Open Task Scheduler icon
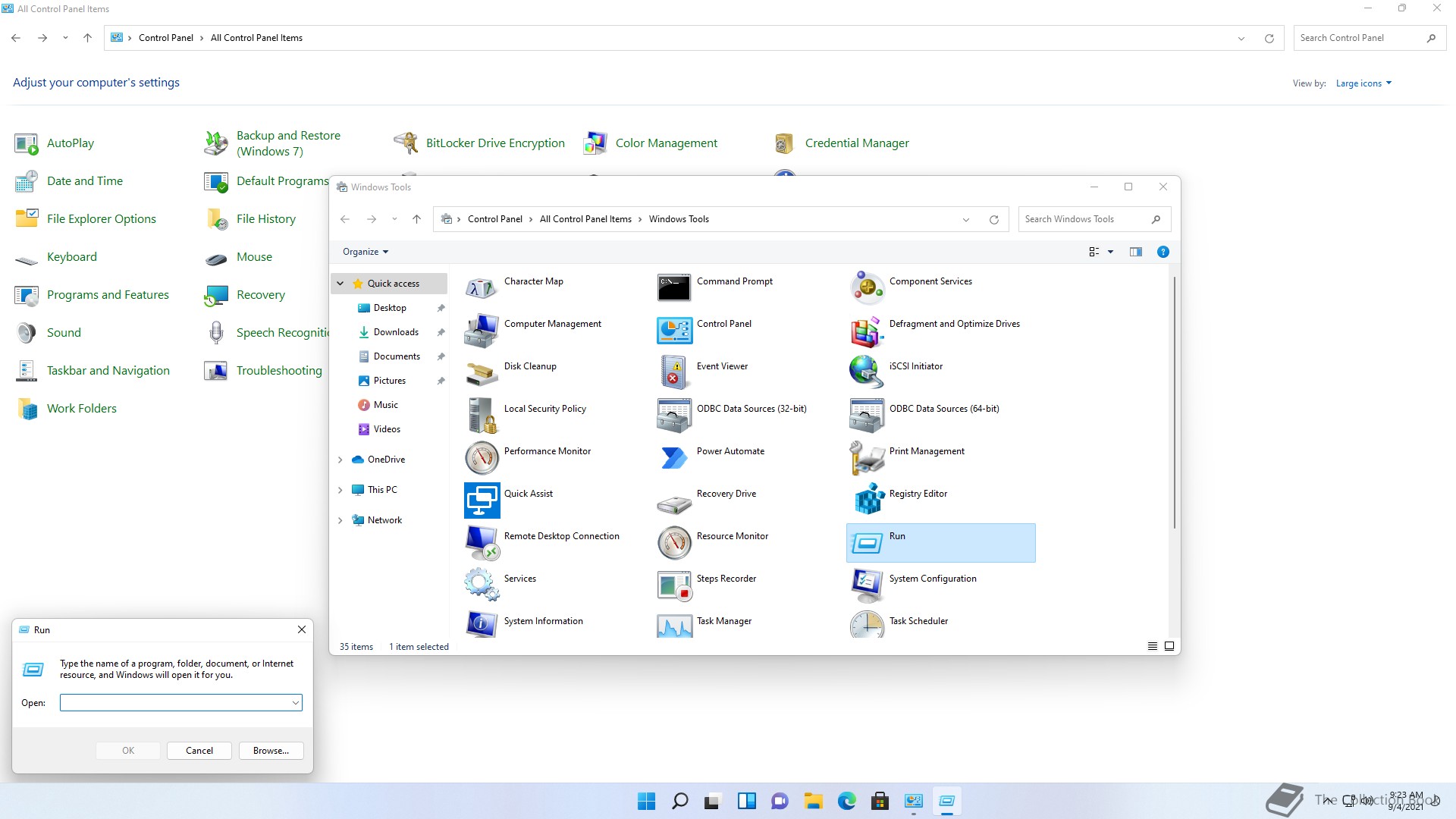1456x819 pixels. click(867, 624)
